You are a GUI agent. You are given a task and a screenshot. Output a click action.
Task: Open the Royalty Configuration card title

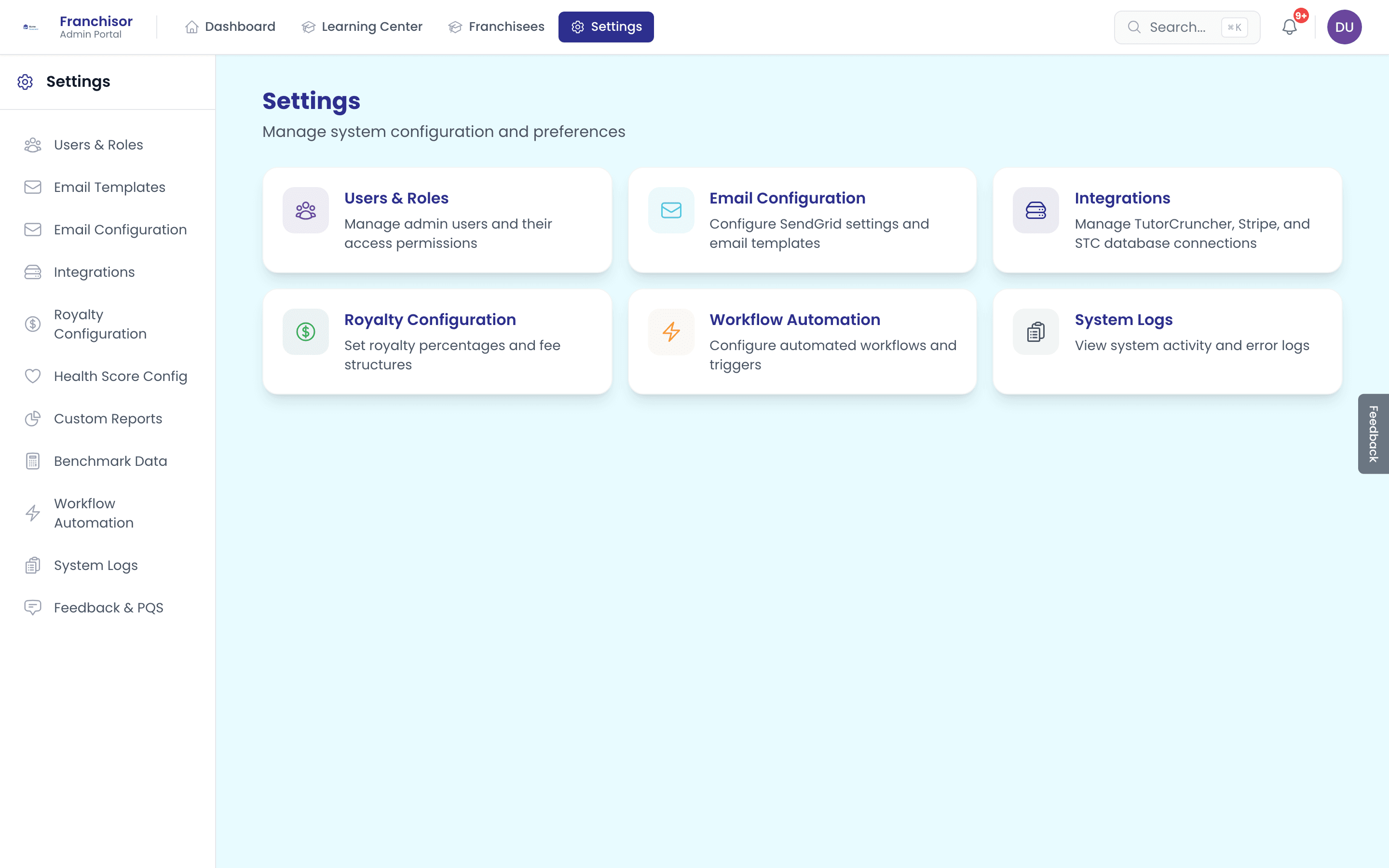pyautogui.click(x=430, y=320)
